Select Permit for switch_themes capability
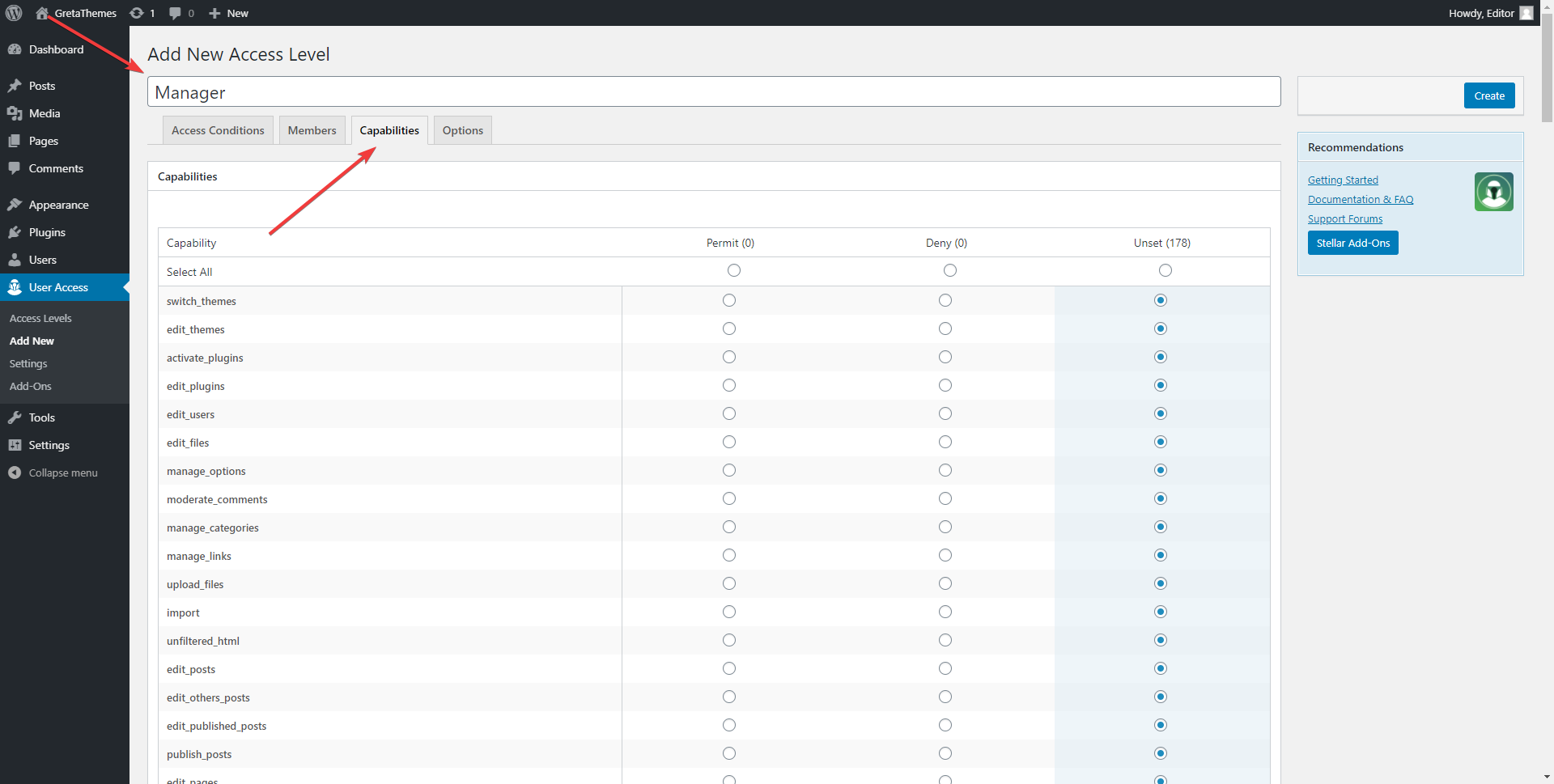The height and width of the screenshot is (784, 1554). (x=729, y=300)
